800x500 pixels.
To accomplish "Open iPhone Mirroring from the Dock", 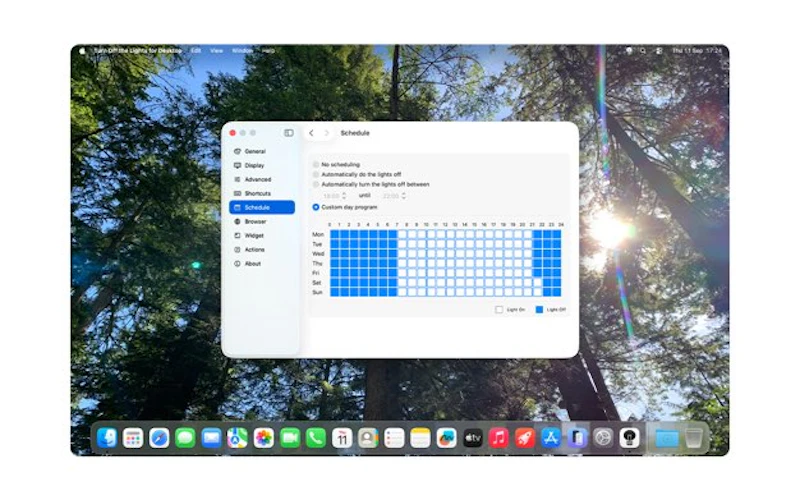I will tap(577, 438).
